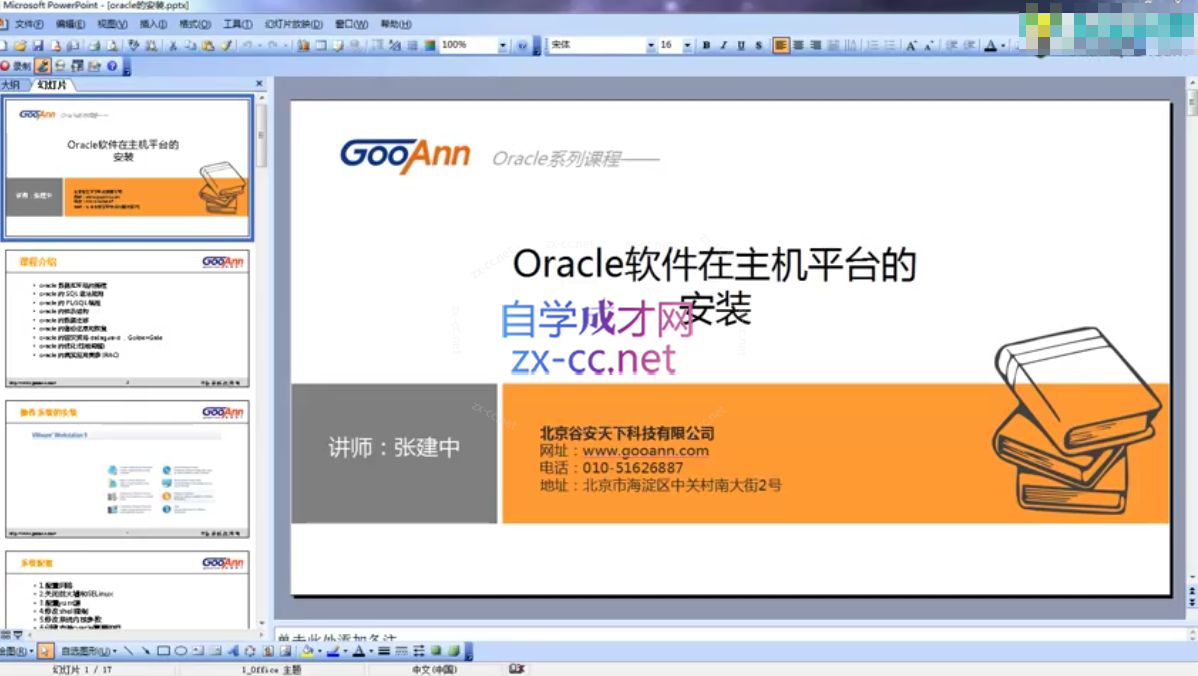1198x676 pixels.
Task: Click the line color swatch in drawing toolbar
Action: pos(333,651)
